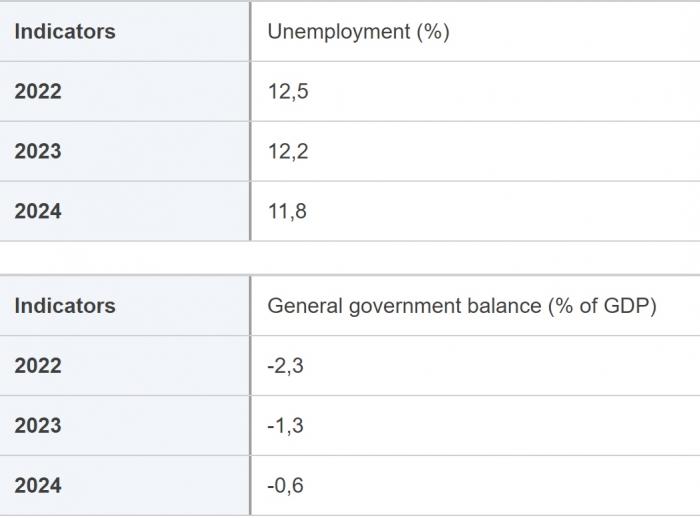Select the 2023 row label in the Unemployment table
The width and height of the screenshot is (700, 518).
[38, 152]
